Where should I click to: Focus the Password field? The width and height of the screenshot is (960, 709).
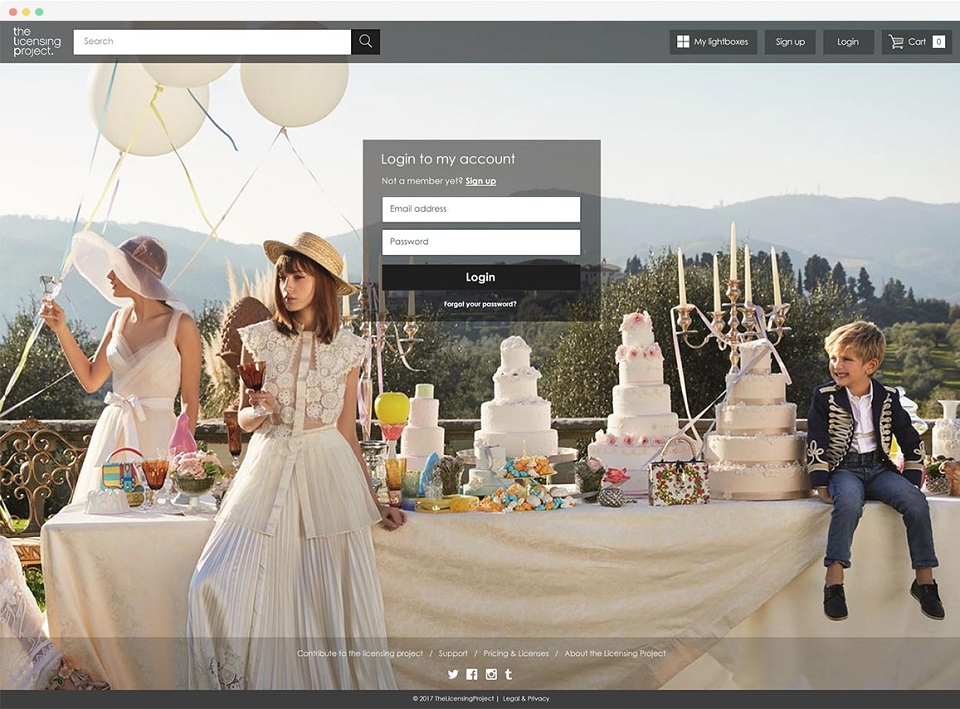tap(481, 242)
